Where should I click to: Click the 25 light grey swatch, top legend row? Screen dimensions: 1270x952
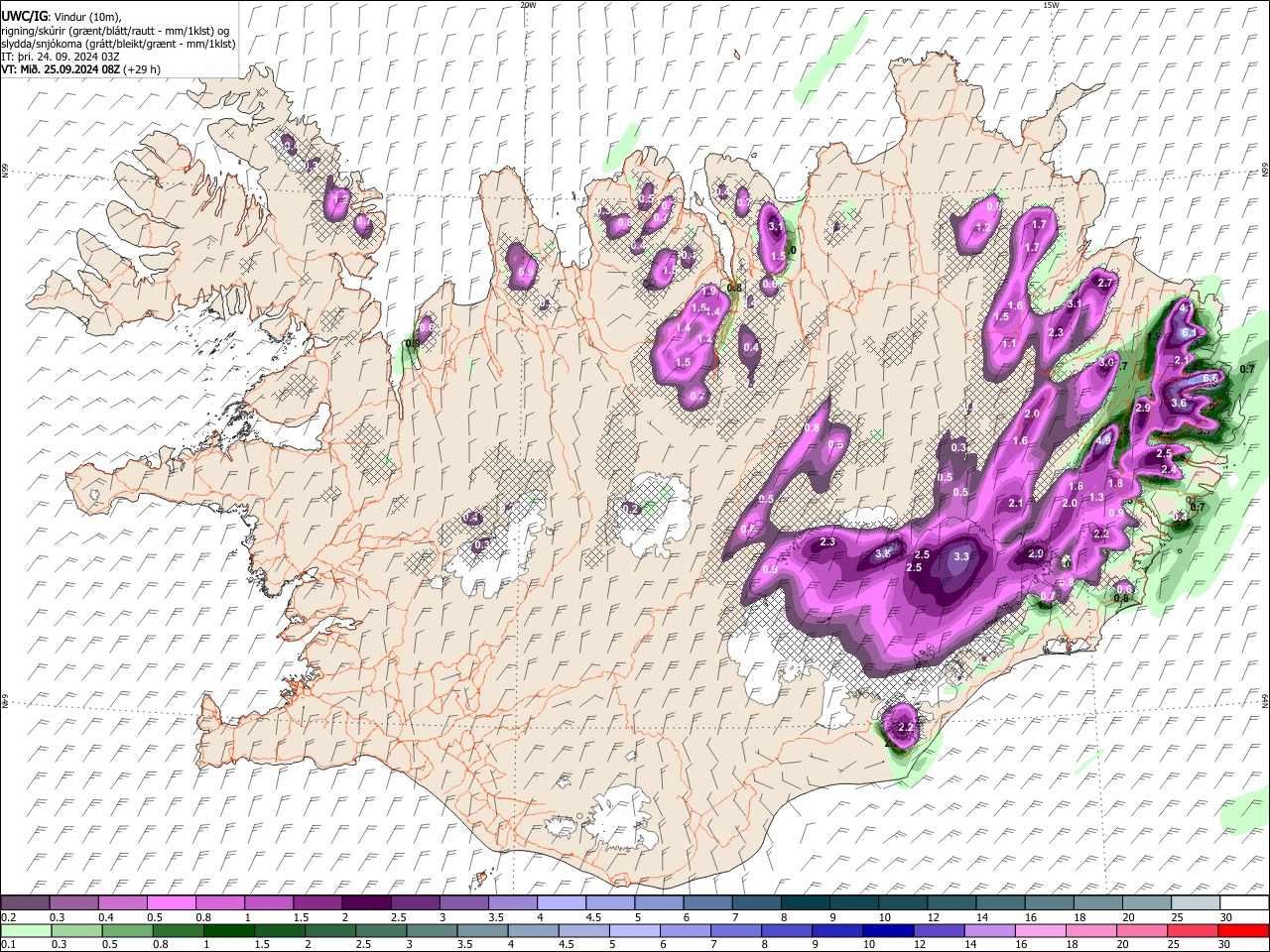click(x=1196, y=902)
